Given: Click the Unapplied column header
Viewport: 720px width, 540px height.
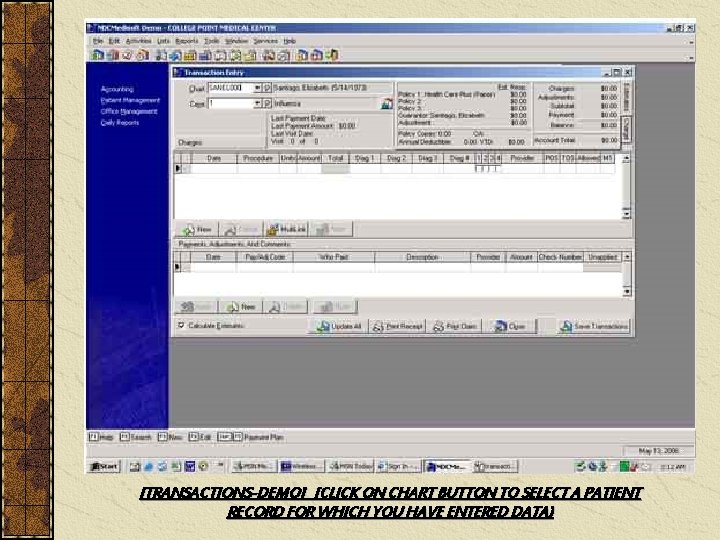Looking at the screenshot, I should (x=602, y=257).
